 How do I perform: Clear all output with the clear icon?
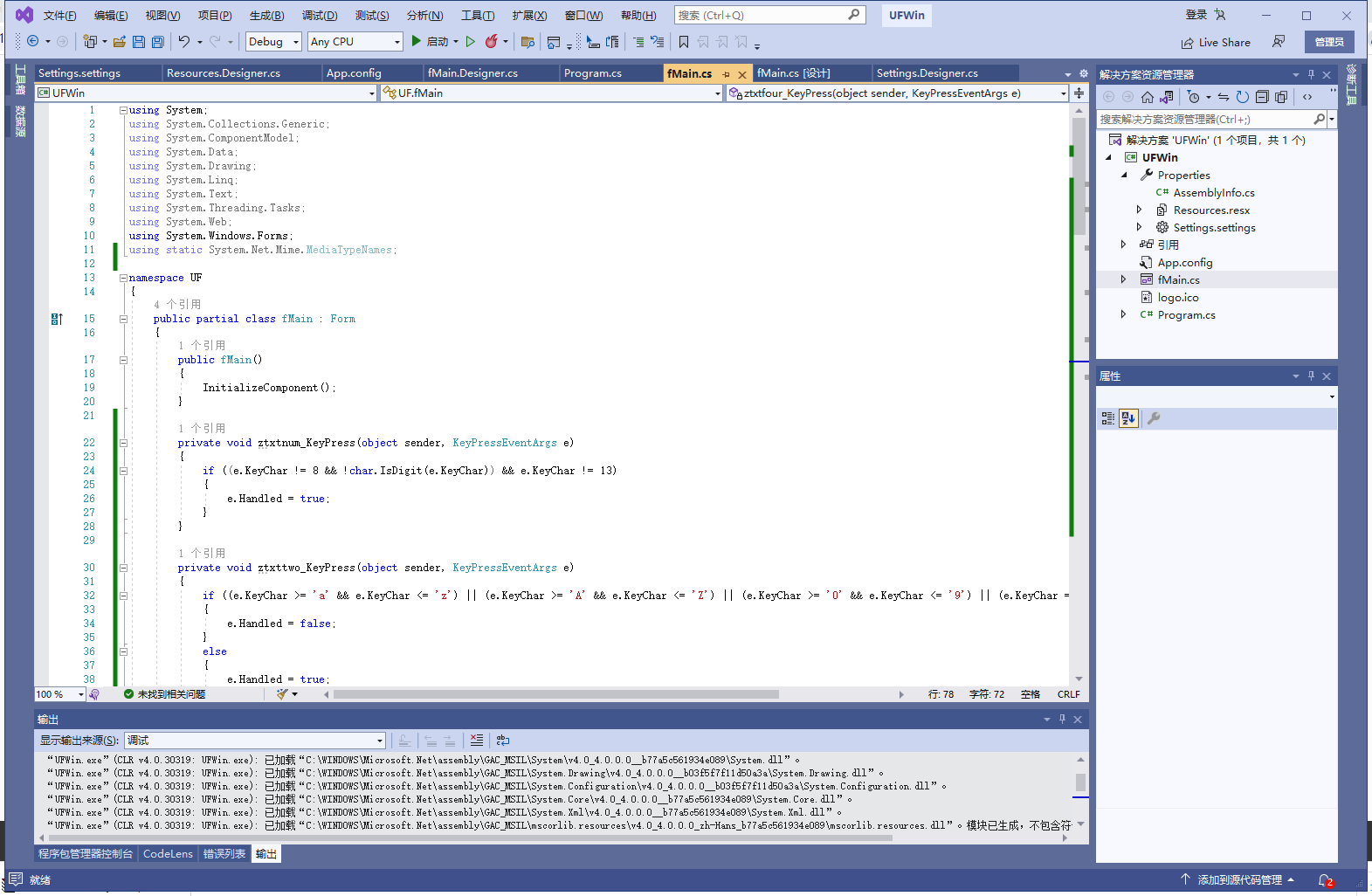click(x=476, y=740)
